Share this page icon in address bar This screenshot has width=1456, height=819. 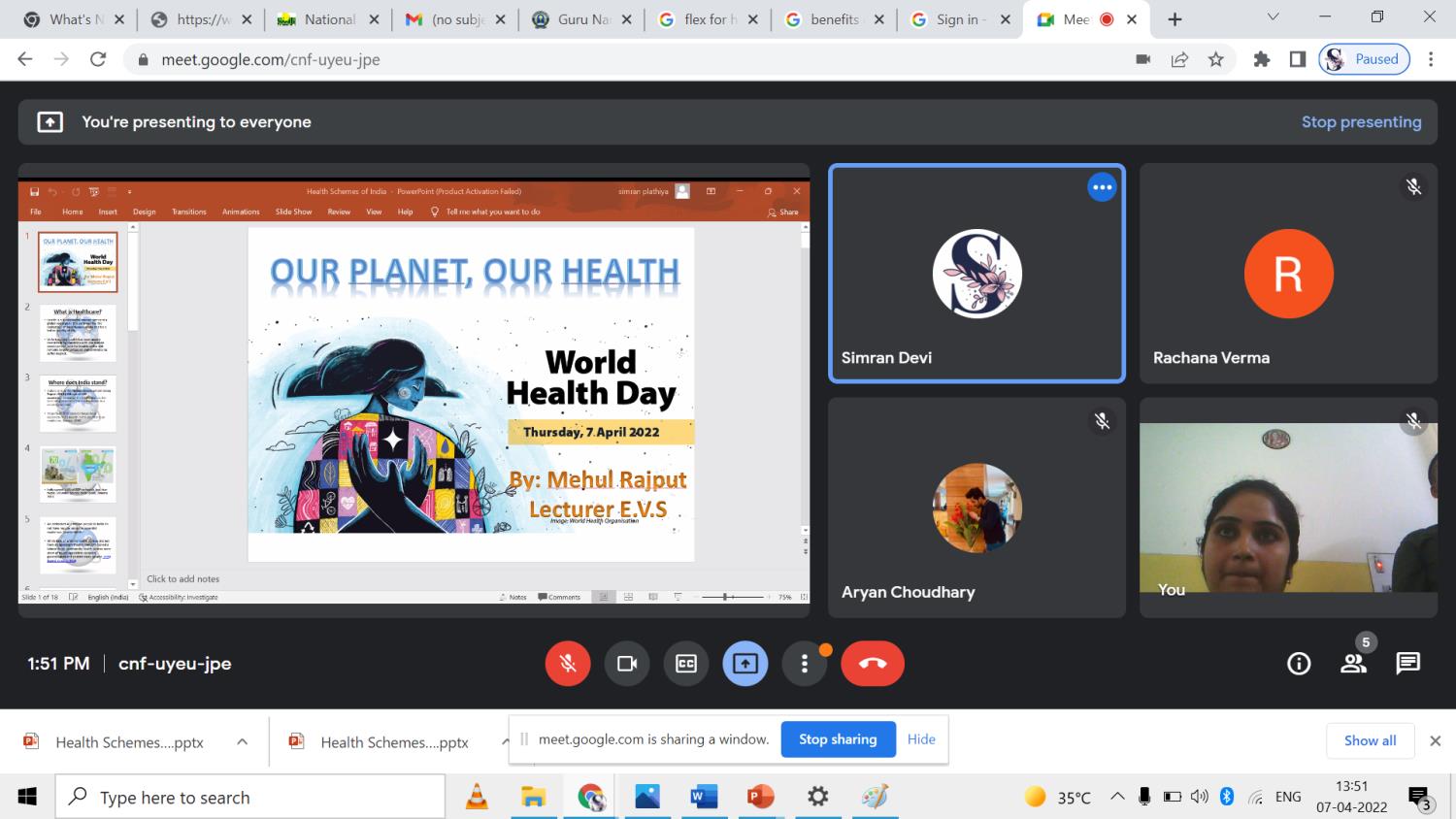pyautogui.click(x=1179, y=59)
